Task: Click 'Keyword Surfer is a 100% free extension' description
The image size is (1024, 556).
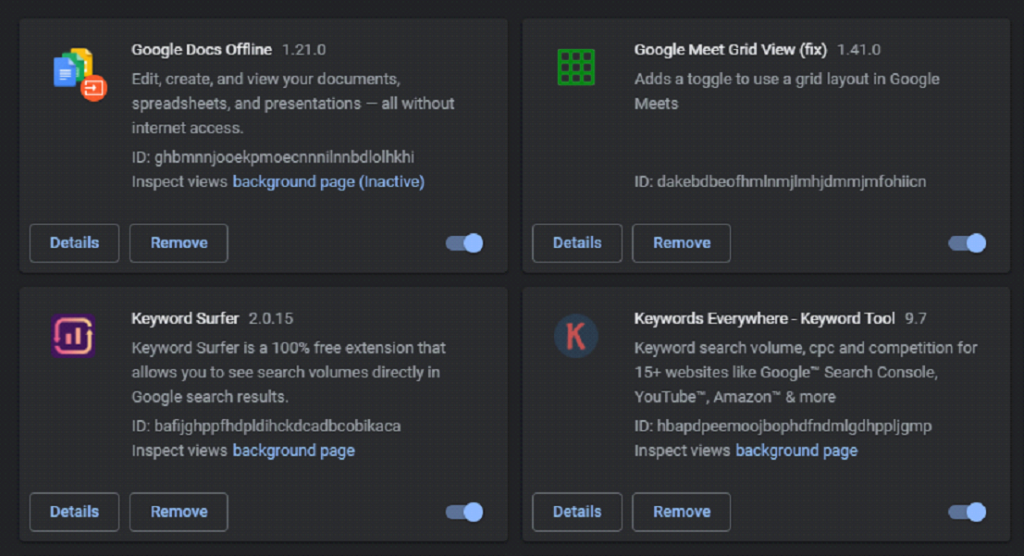Action: tap(288, 372)
